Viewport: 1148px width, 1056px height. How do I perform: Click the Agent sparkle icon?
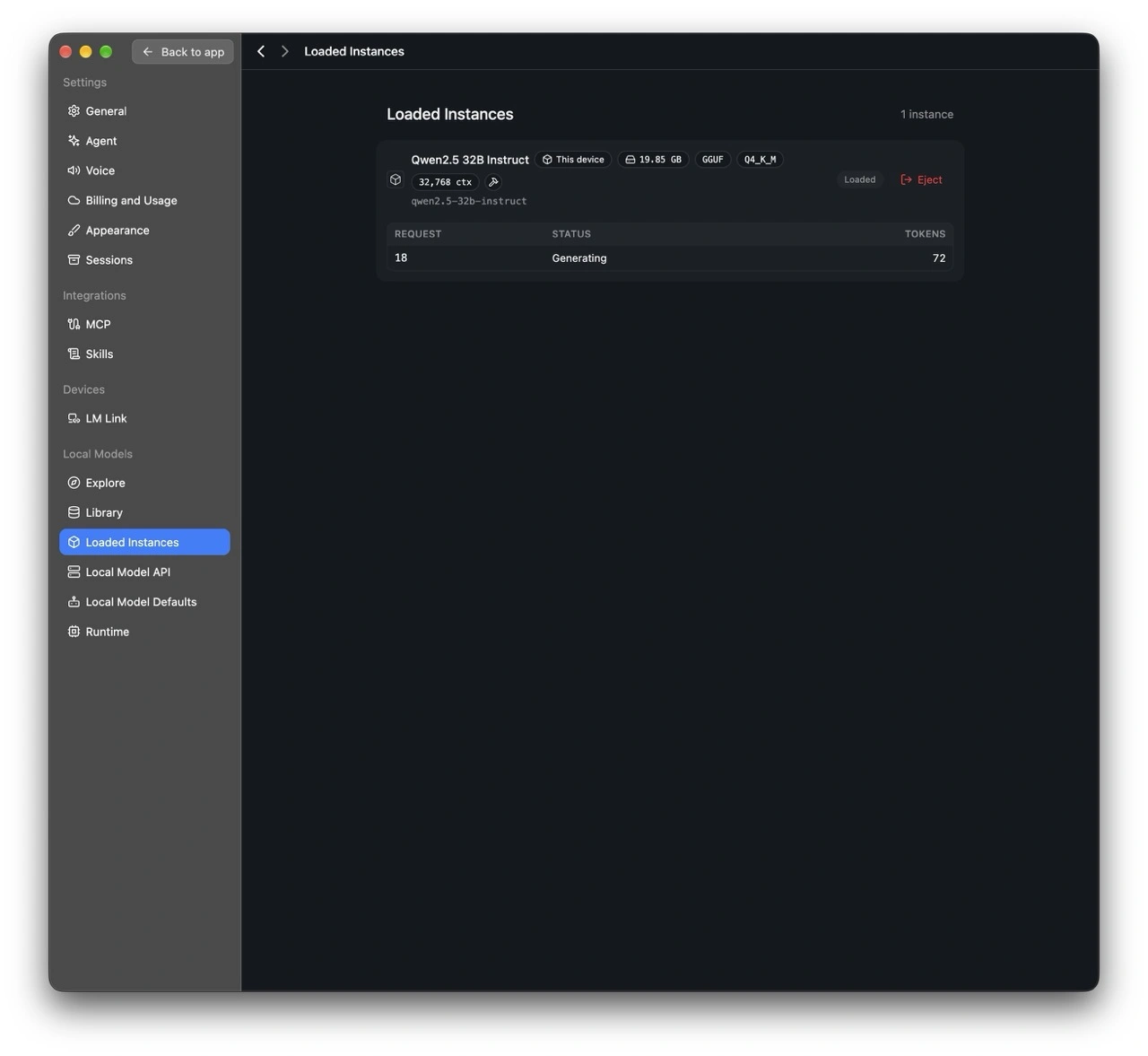(x=74, y=141)
